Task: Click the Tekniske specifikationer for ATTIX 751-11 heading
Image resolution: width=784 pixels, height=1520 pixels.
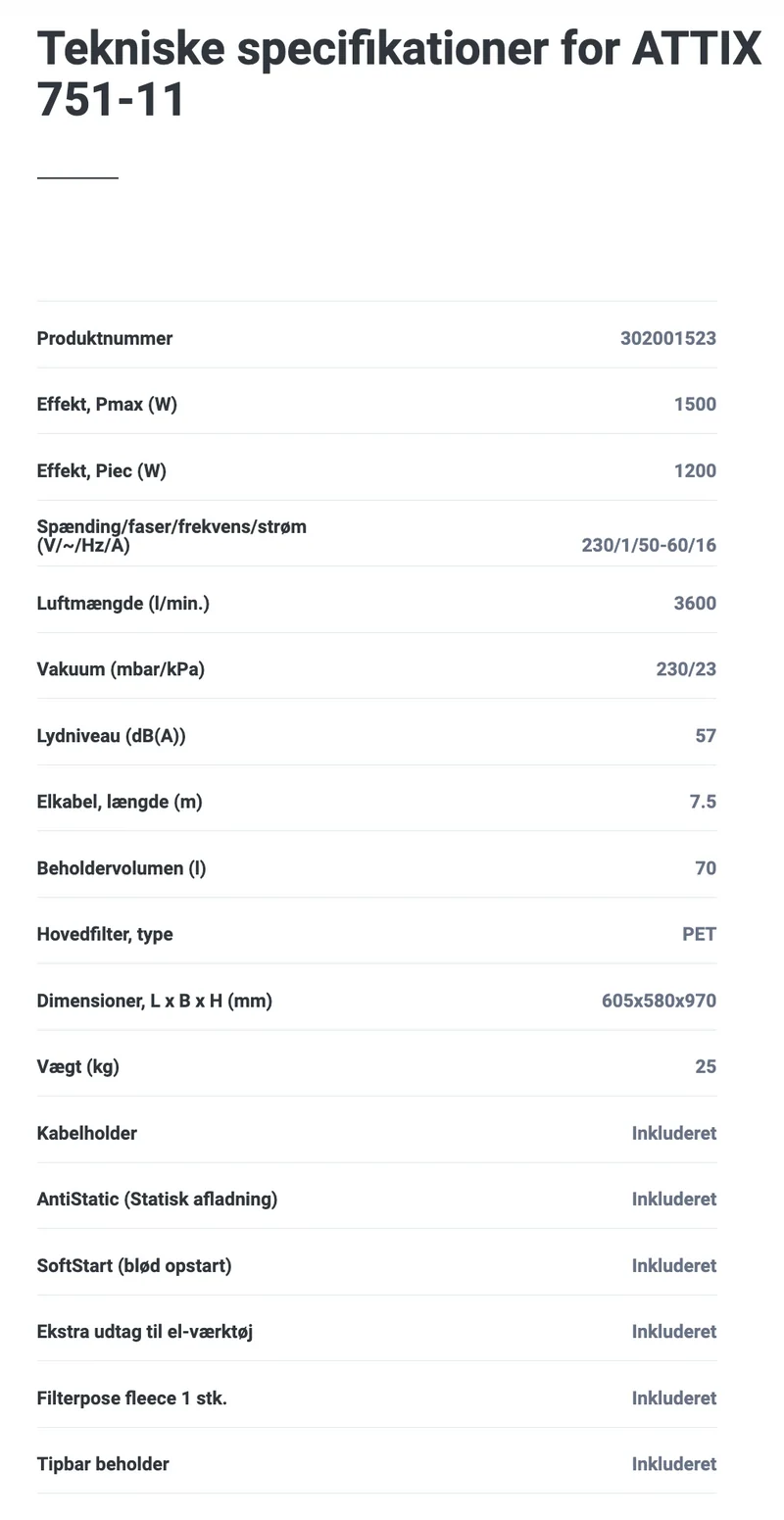Action: 399,74
